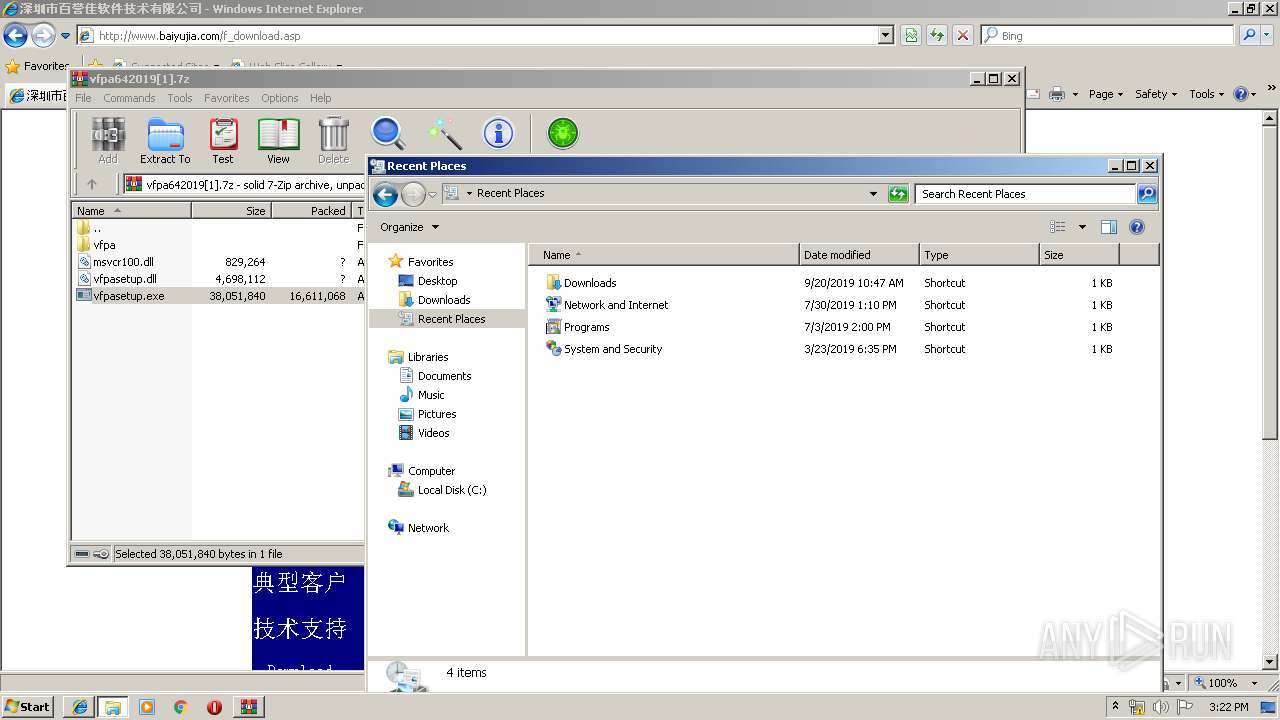Click the volume icon in system tray
The width and height of the screenshot is (1280, 720).
tap(1161, 707)
